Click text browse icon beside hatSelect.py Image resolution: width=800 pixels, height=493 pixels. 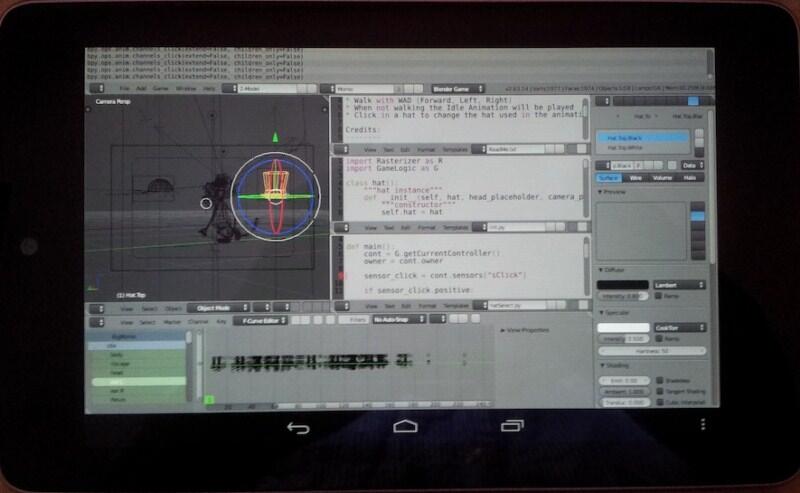(479, 305)
